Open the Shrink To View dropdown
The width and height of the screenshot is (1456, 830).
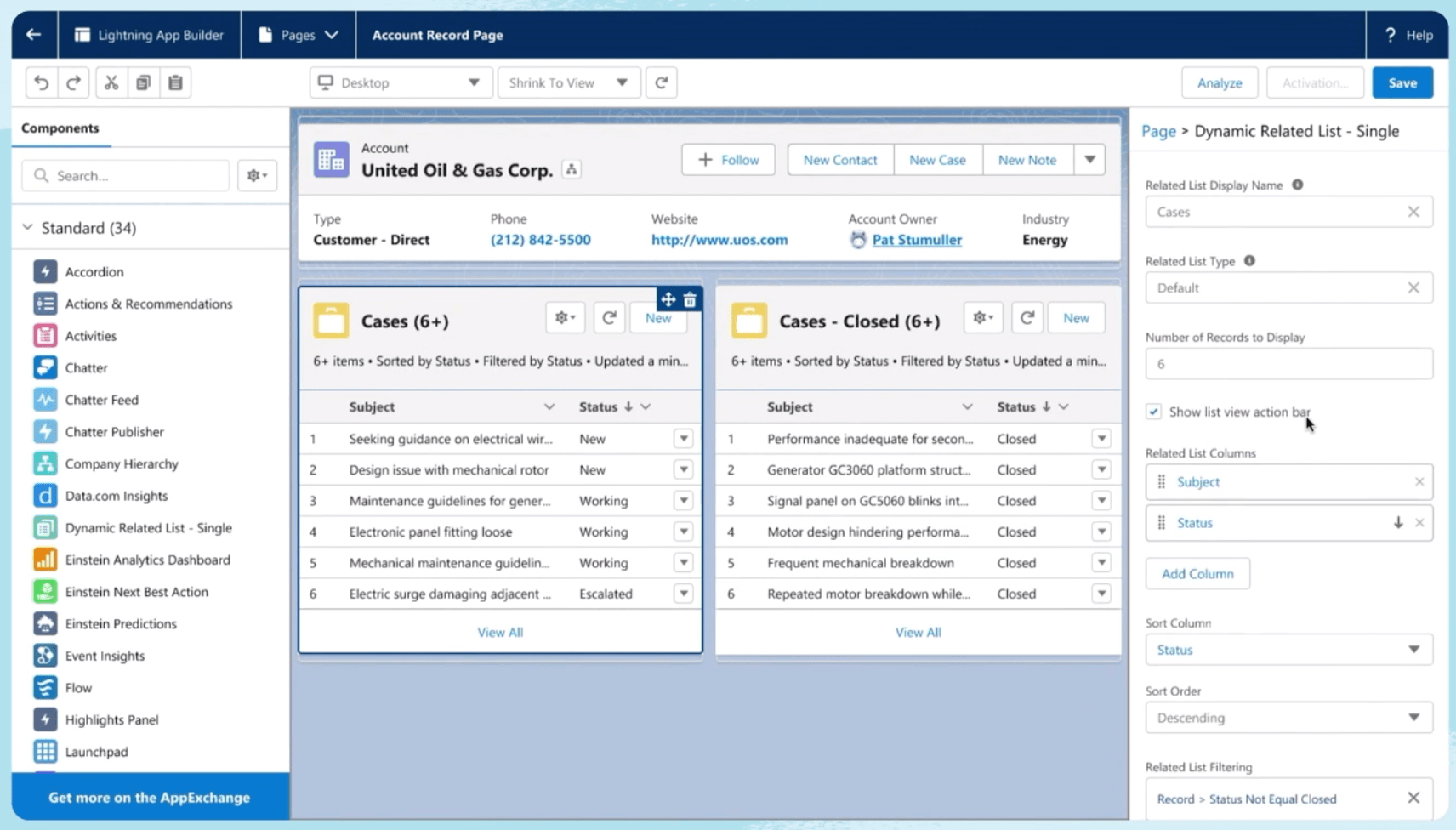click(x=569, y=82)
